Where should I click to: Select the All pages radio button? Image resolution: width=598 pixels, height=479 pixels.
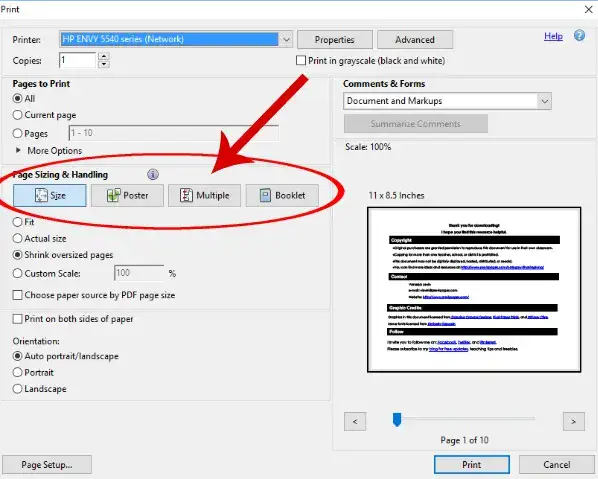coord(17,98)
